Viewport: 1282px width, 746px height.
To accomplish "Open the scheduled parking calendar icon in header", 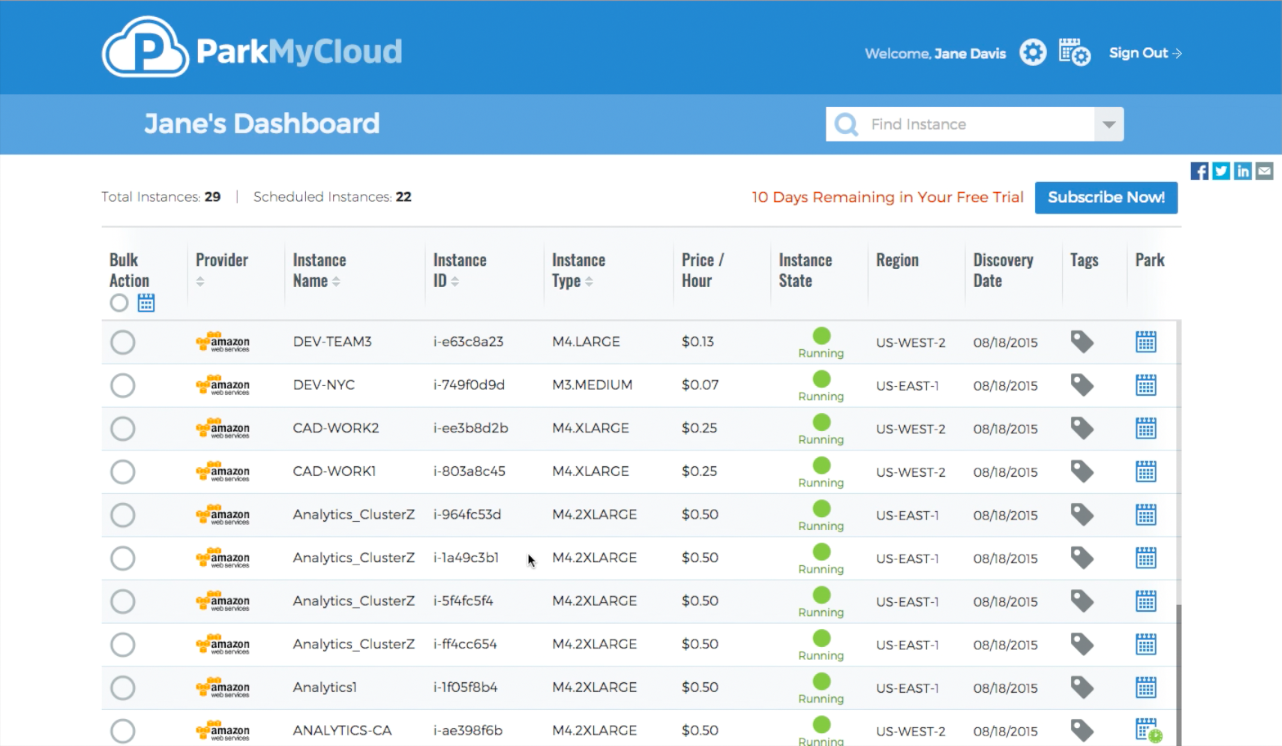I will point(1074,51).
